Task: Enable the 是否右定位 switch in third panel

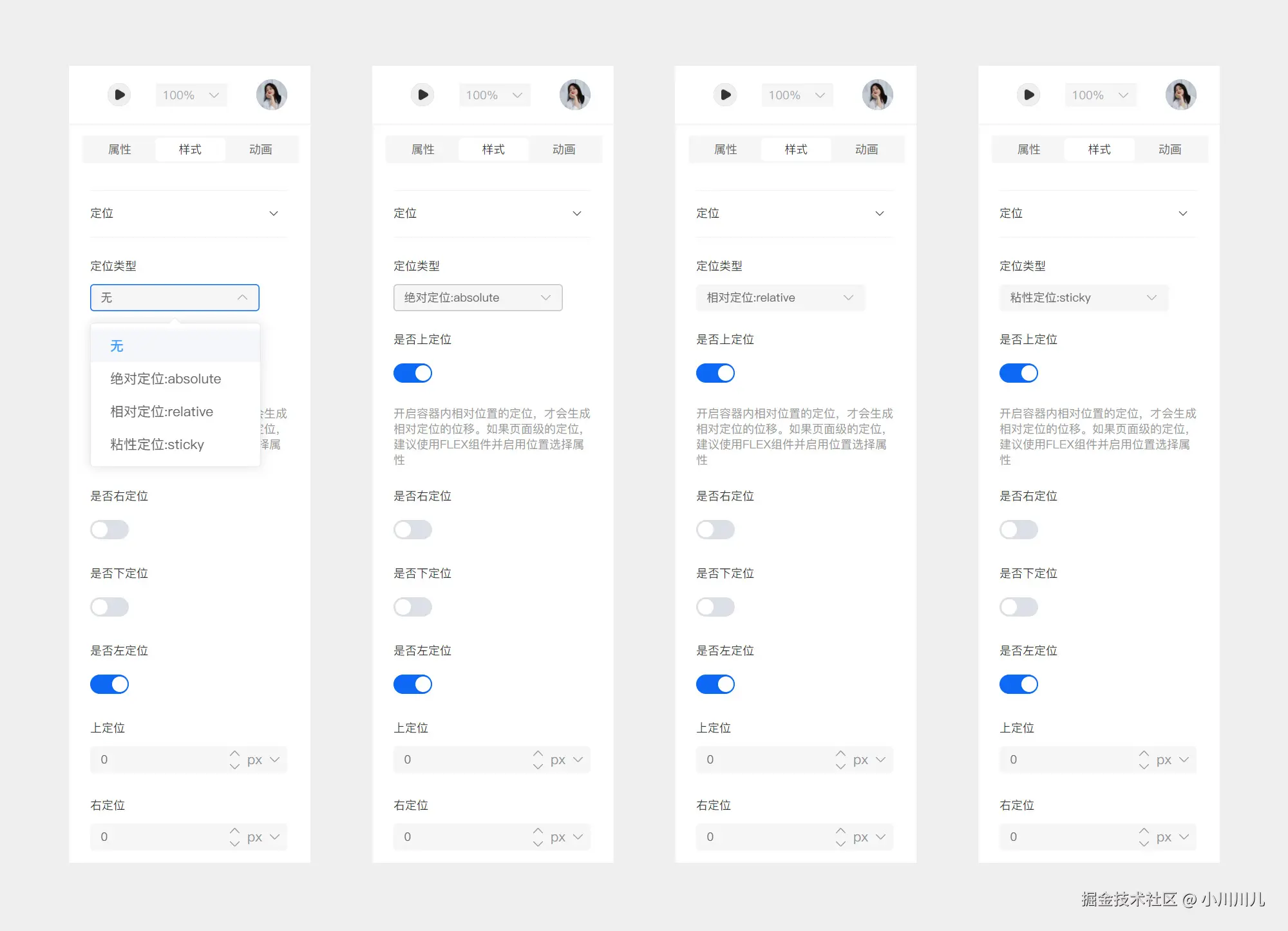Action: coord(715,530)
